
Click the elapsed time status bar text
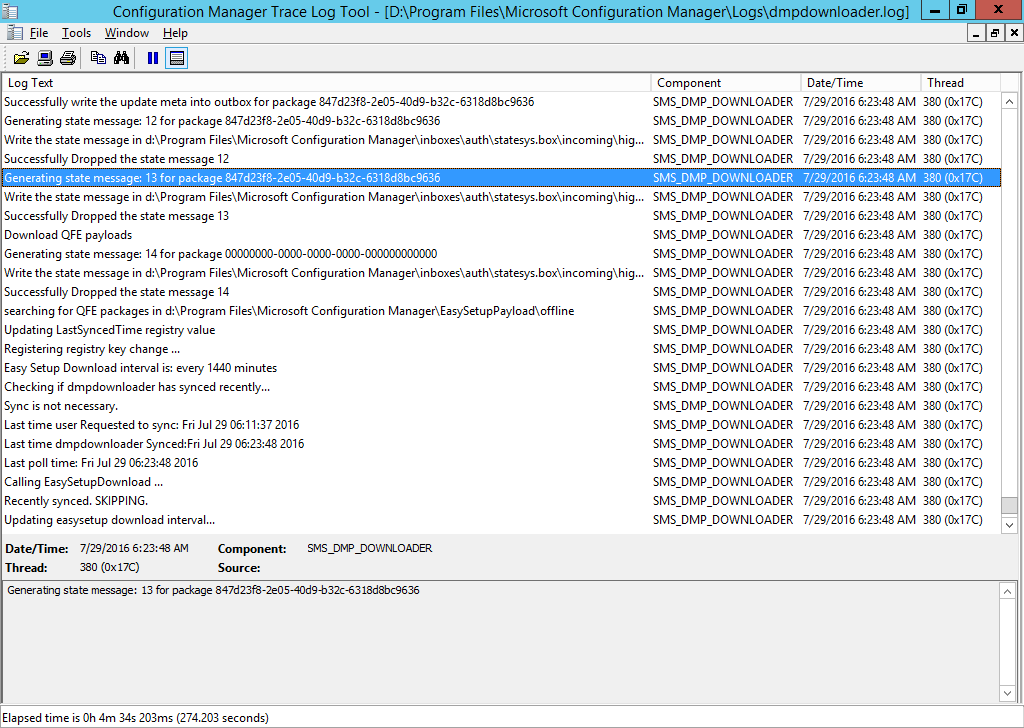[136, 718]
